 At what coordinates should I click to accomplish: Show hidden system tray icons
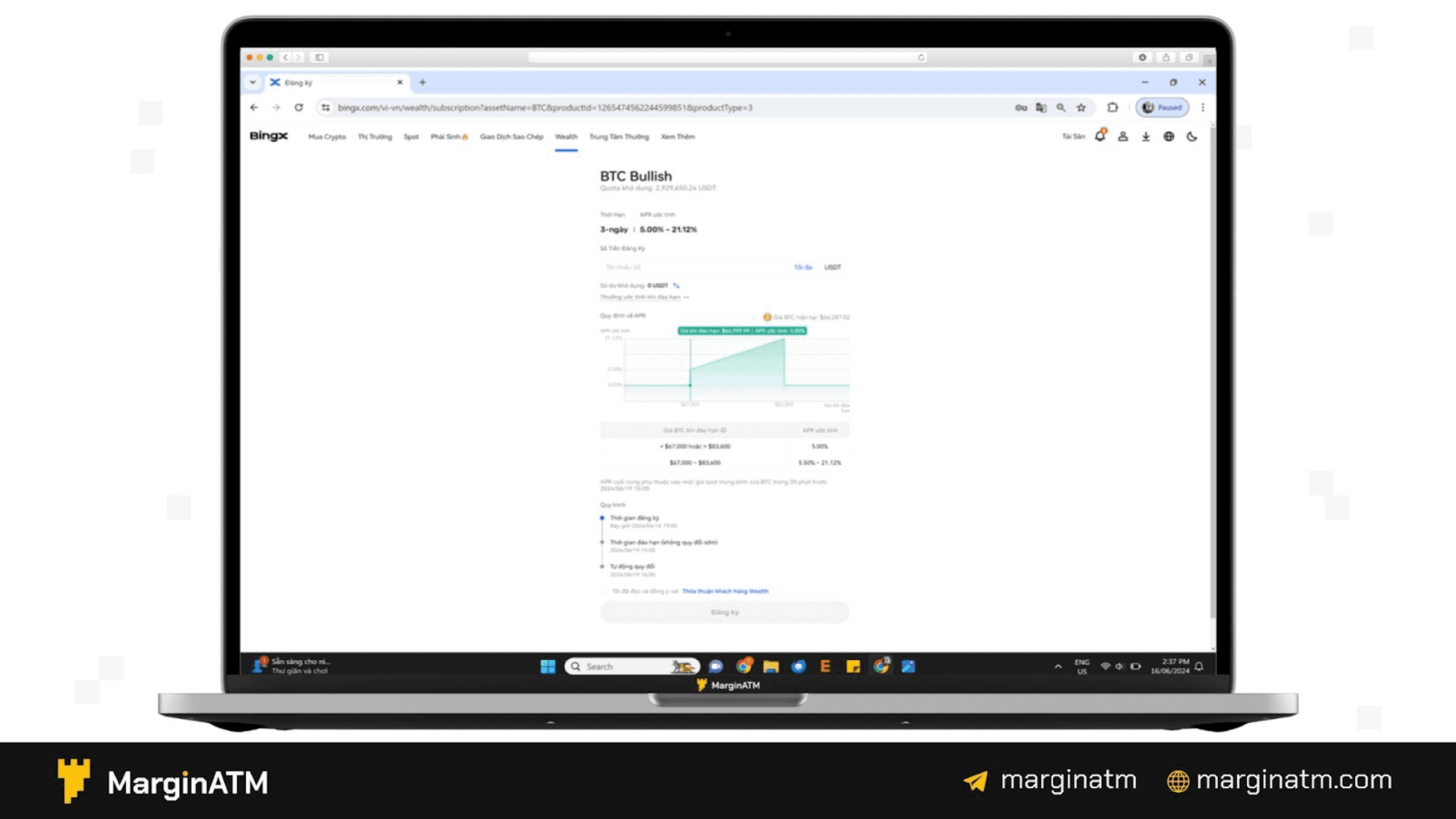click(x=1058, y=667)
